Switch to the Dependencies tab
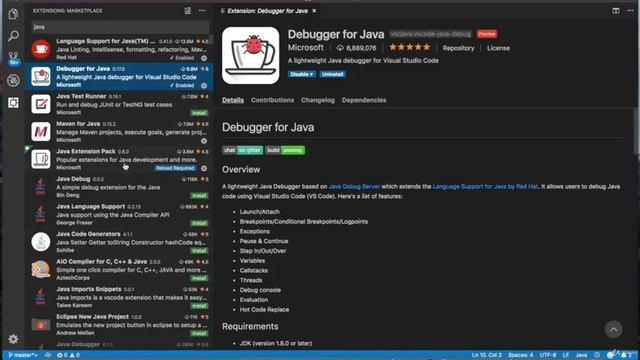Image resolution: width=640 pixels, height=360 pixels. pyautogui.click(x=364, y=100)
